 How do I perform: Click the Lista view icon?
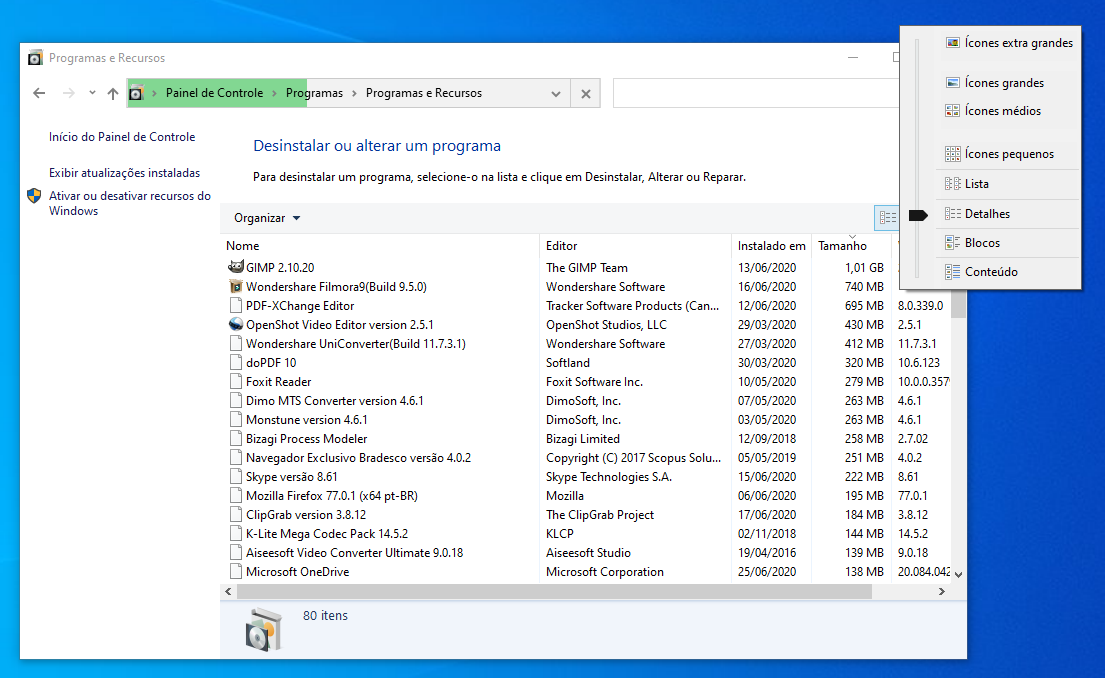(952, 183)
